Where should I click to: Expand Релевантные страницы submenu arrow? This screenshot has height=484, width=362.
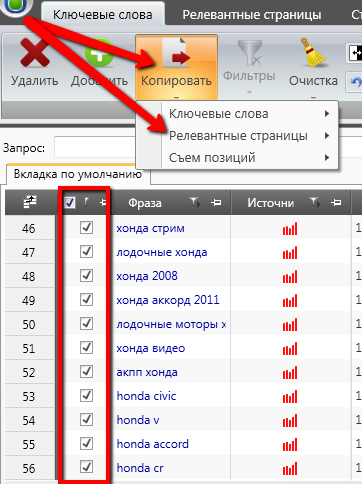point(327,136)
